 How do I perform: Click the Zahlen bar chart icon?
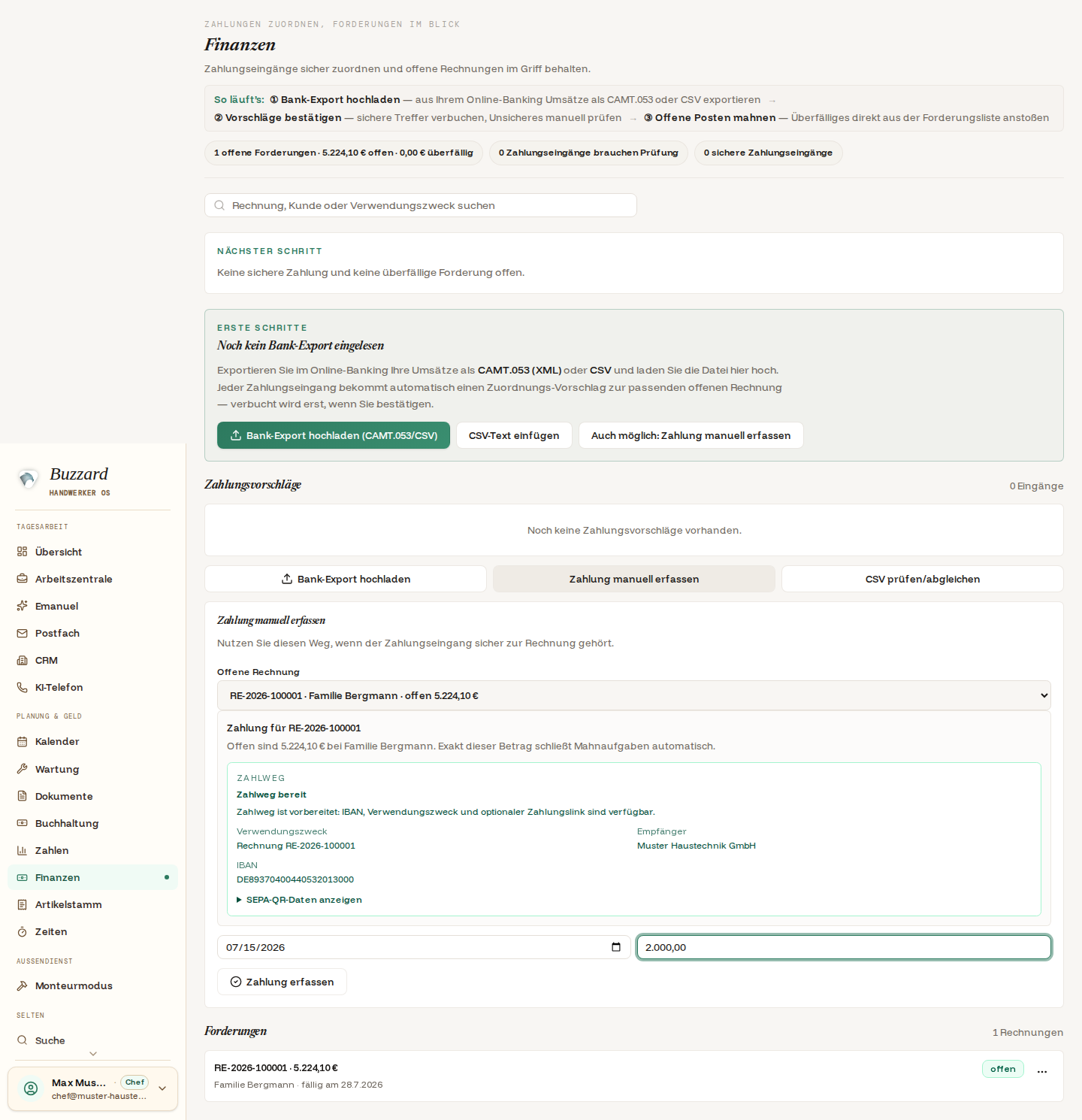[x=22, y=850]
